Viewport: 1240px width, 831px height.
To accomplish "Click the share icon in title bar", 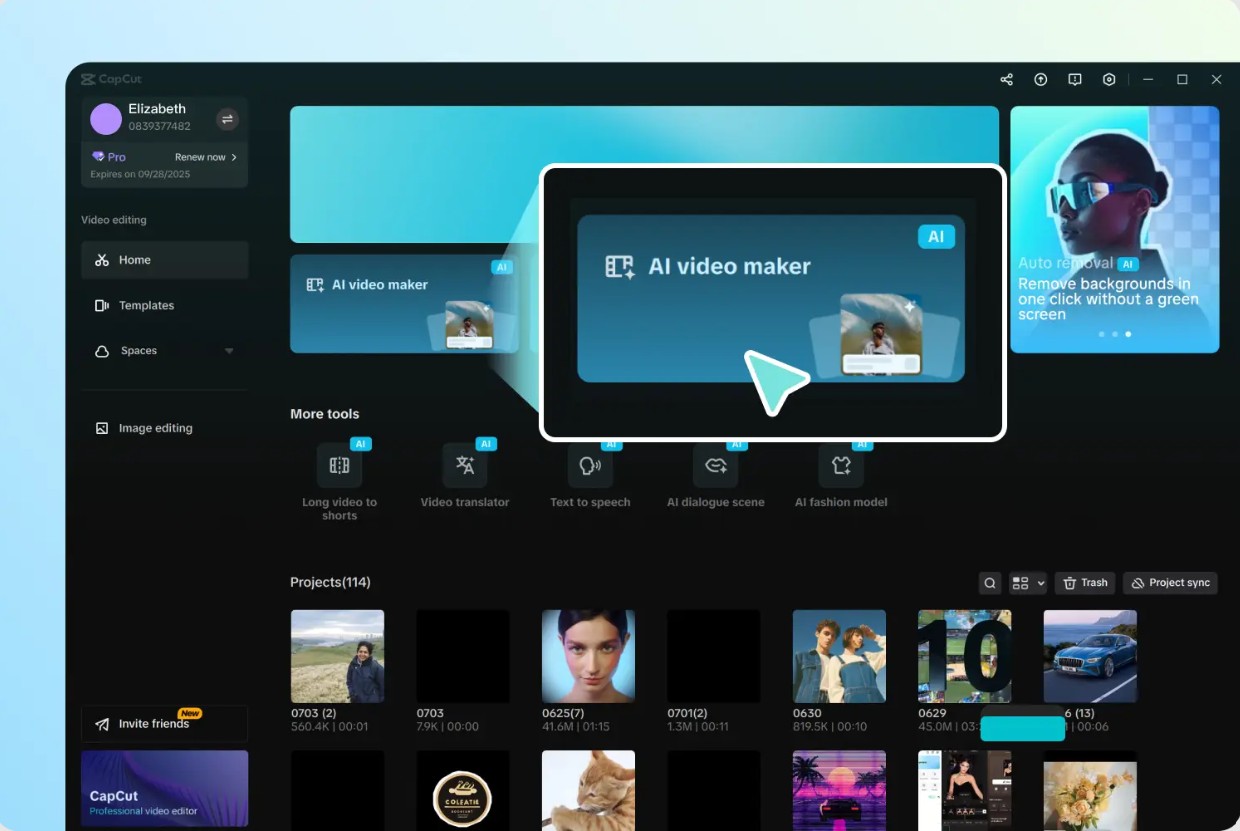I will click(1007, 80).
